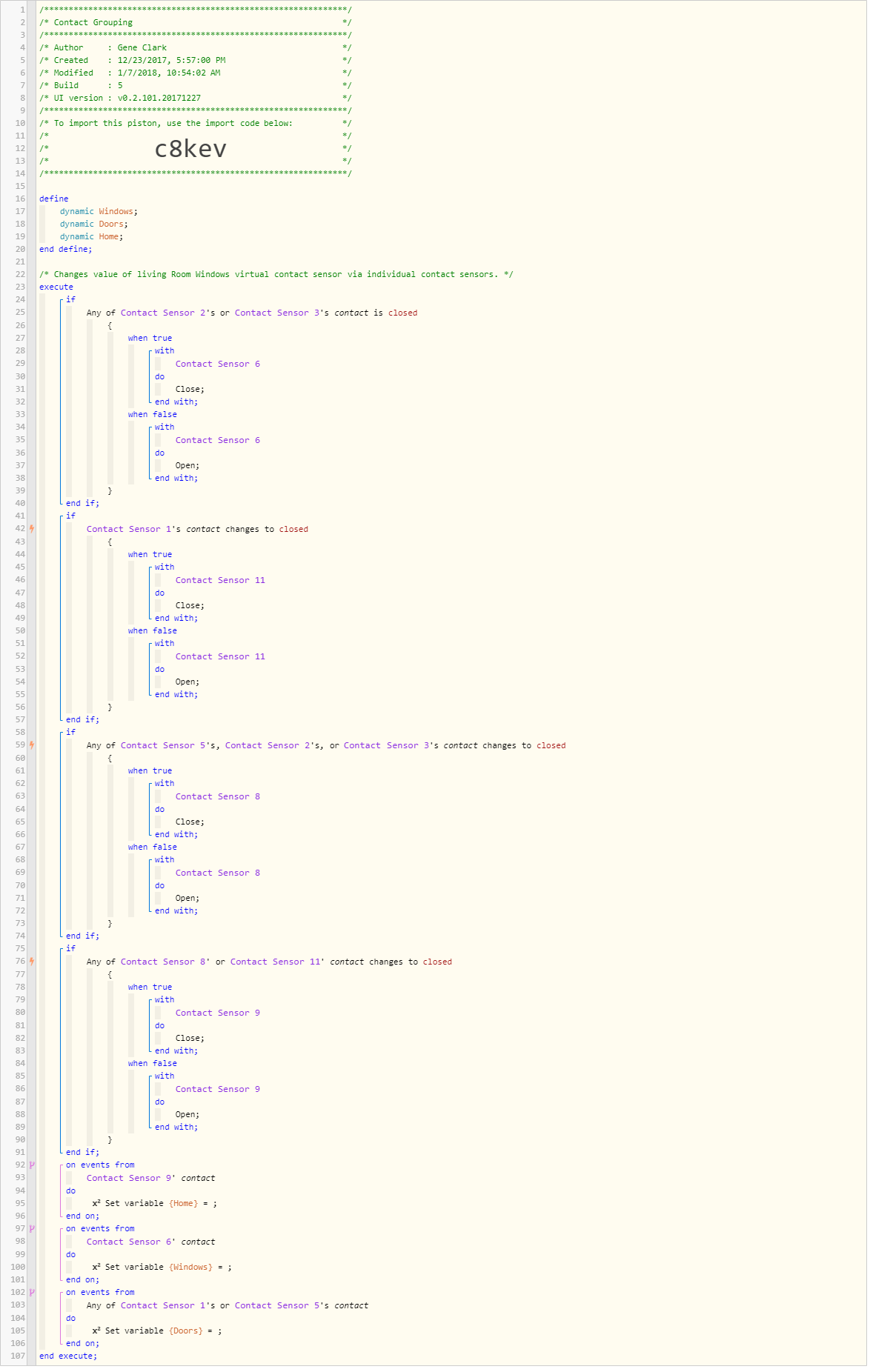873x1372 pixels.
Task: Click the x² icon before Set variable {Doors}
Action: [96, 1331]
